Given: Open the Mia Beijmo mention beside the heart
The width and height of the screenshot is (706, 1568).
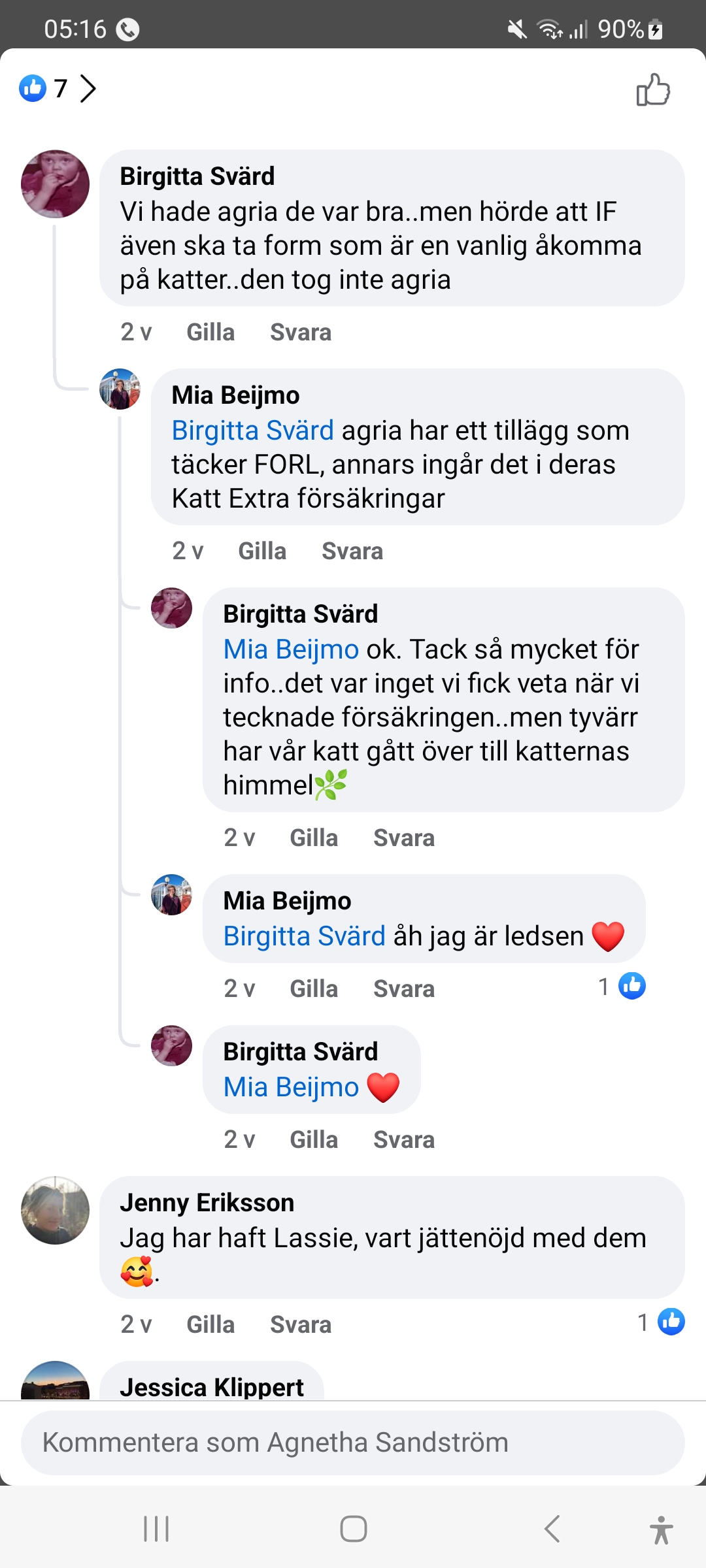Looking at the screenshot, I should click(x=291, y=1087).
